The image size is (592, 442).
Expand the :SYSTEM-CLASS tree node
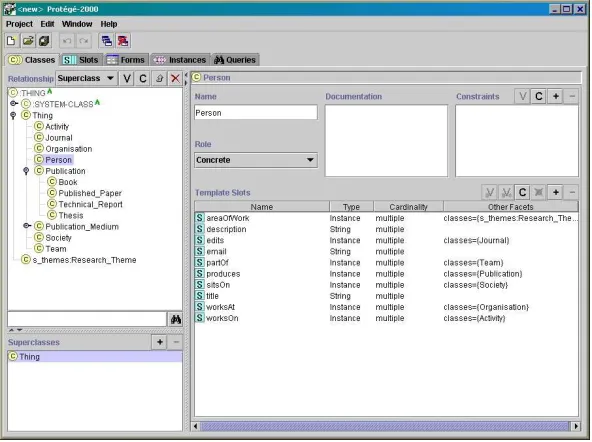point(14,104)
